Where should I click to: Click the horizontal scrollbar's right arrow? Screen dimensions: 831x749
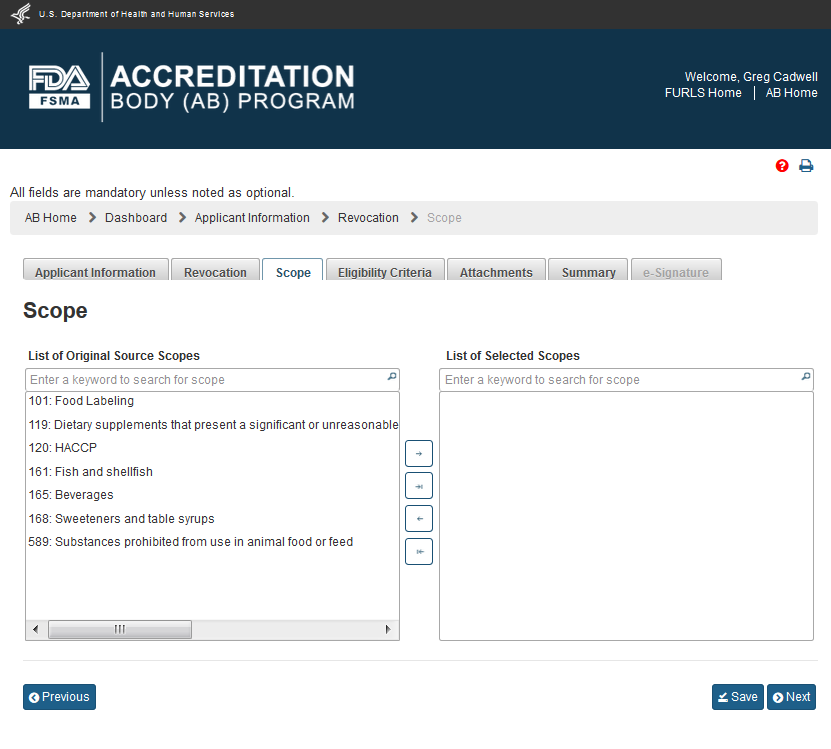(389, 629)
